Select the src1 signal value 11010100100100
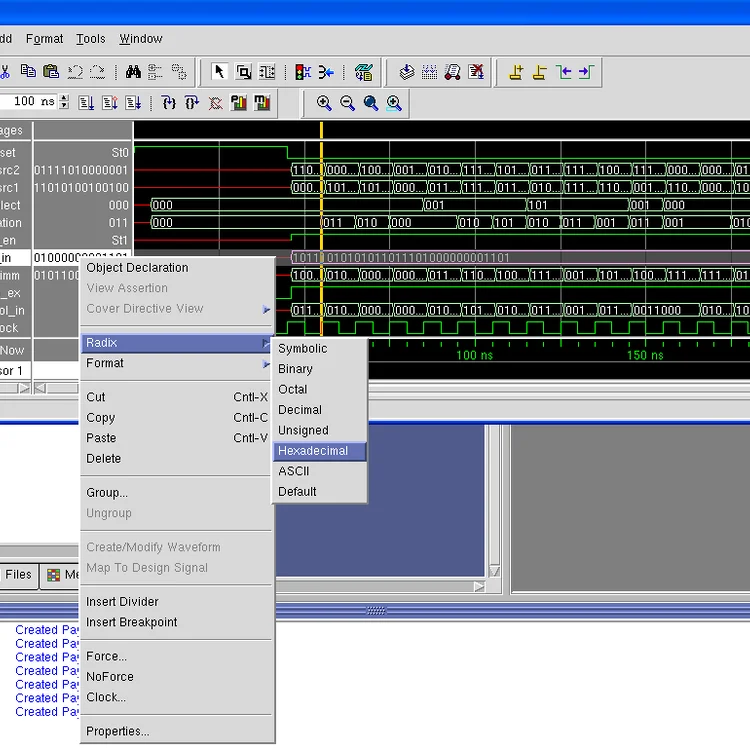 [81, 188]
